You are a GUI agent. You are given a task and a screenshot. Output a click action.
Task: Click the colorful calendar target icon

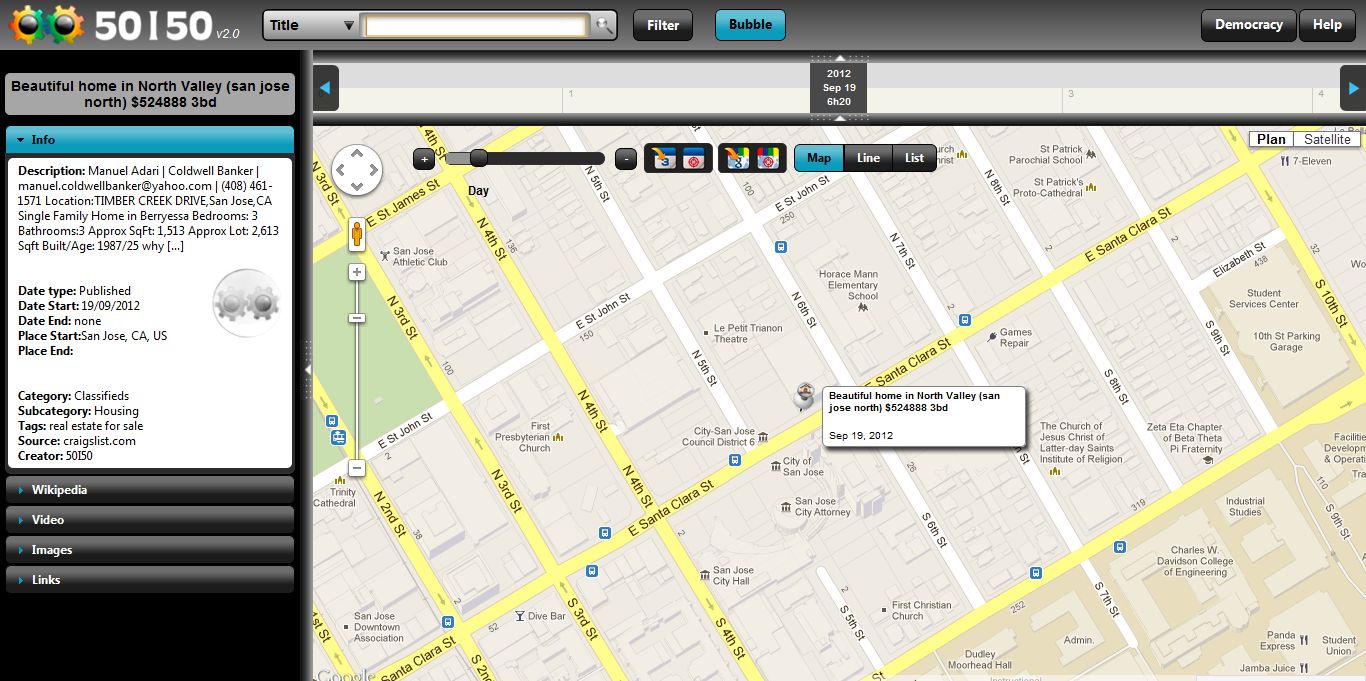point(767,158)
